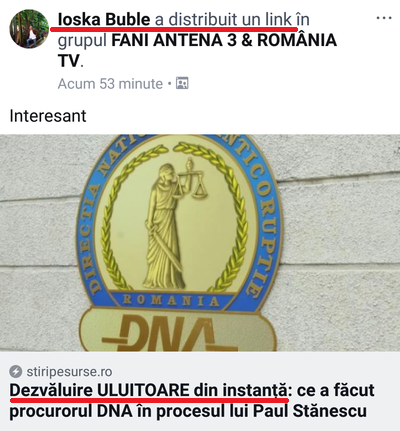Open headline 'Dezvăluire ULUITOARE din instanță'
This screenshot has height=431, width=400.
pos(149,390)
